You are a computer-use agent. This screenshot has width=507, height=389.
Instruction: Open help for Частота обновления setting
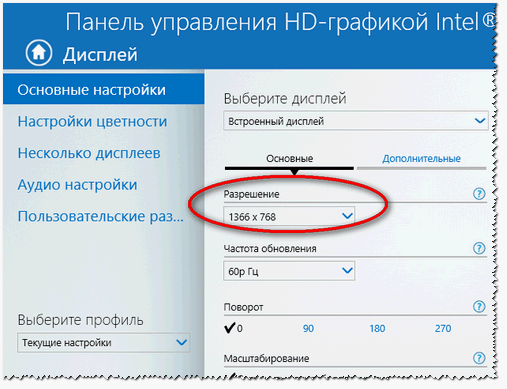(479, 248)
